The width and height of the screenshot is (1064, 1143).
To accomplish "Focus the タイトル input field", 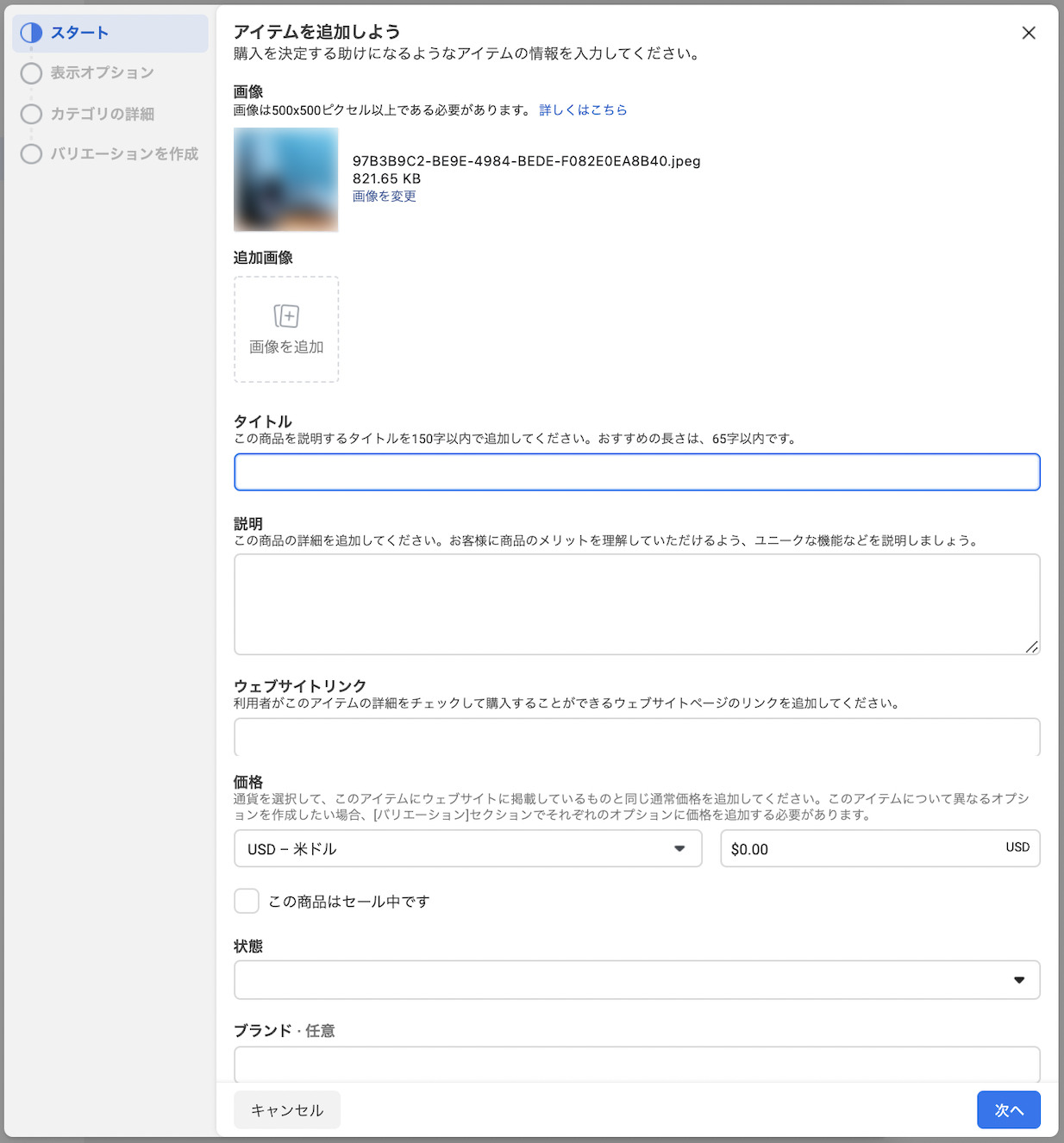I will (x=636, y=472).
